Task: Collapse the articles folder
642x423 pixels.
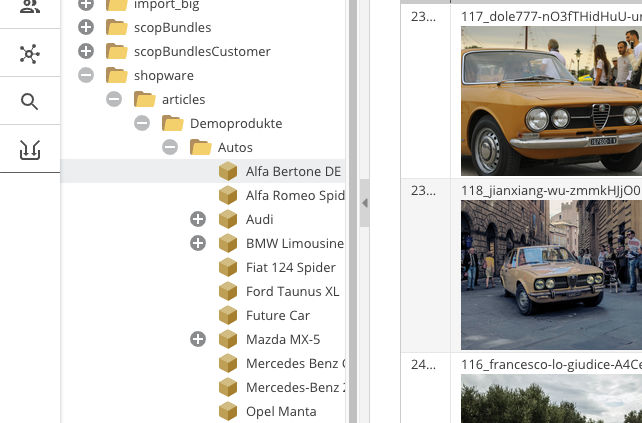Action: pyautogui.click(x=114, y=99)
